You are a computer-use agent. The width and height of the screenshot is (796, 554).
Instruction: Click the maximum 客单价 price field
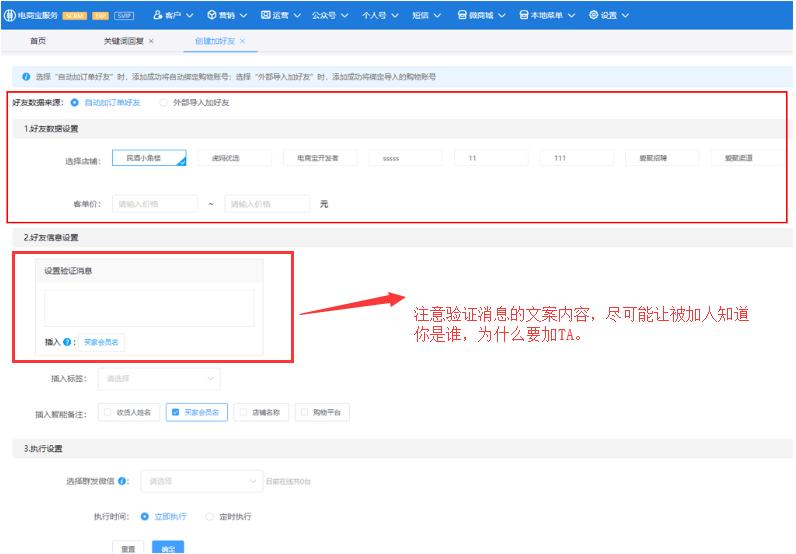(267, 204)
